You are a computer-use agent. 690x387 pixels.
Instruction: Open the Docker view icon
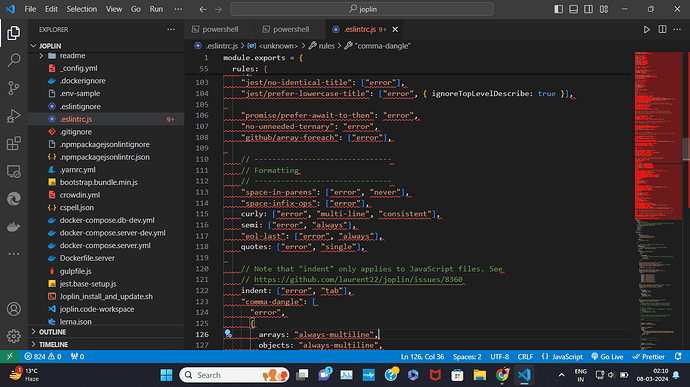14,227
